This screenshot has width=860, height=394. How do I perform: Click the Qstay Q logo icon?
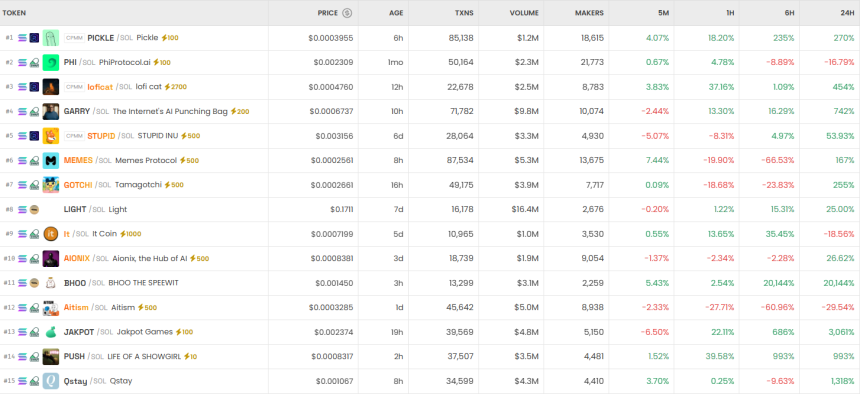point(51,381)
